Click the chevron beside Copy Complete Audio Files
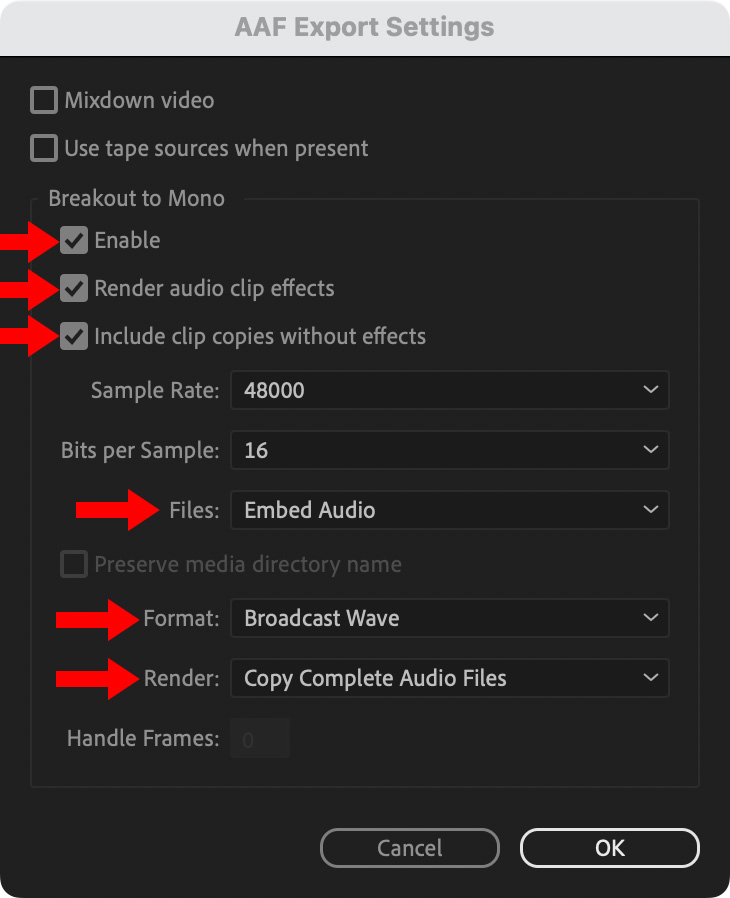This screenshot has height=898, width=730. [651, 678]
